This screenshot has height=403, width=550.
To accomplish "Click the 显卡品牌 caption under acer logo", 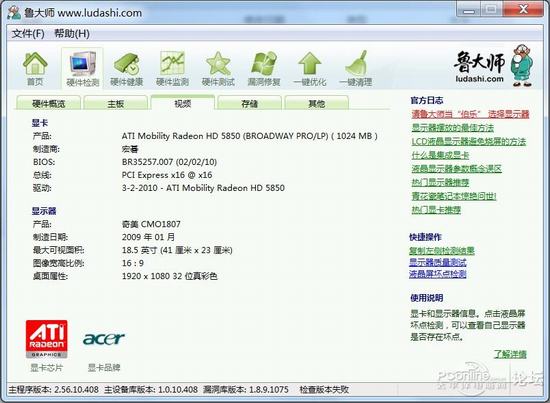I will 104,368.
